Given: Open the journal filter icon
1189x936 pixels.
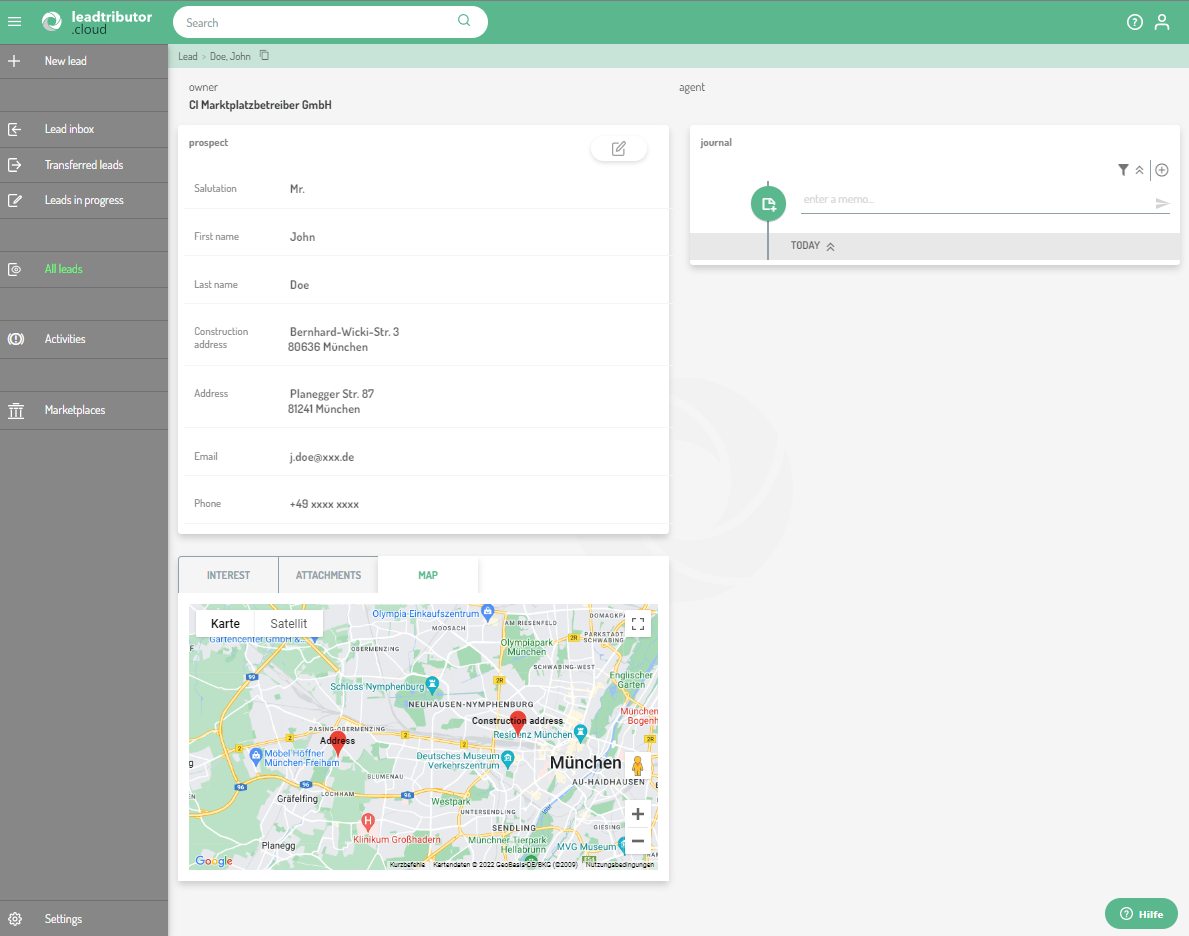Looking at the screenshot, I should pyautogui.click(x=1123, y=170).
